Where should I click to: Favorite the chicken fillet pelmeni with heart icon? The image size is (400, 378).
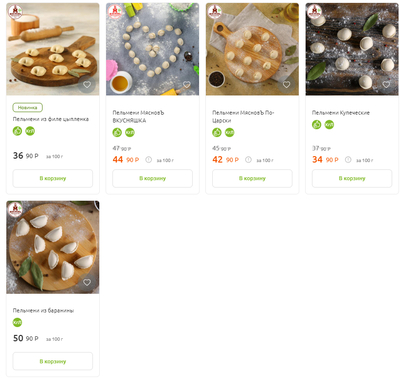click(x=87, y=85)
